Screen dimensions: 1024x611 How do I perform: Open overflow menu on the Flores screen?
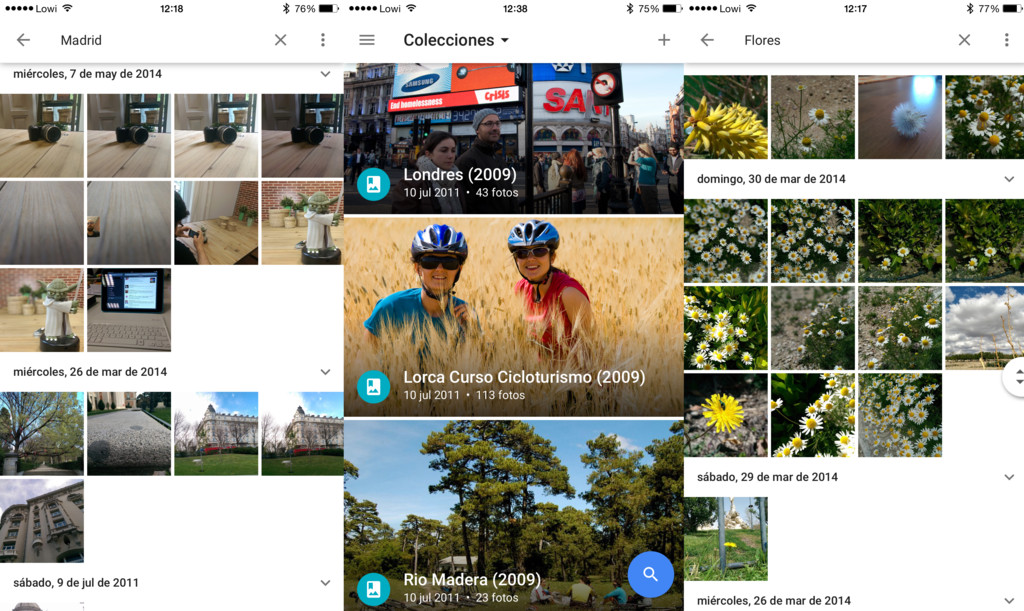[1006, 40]
